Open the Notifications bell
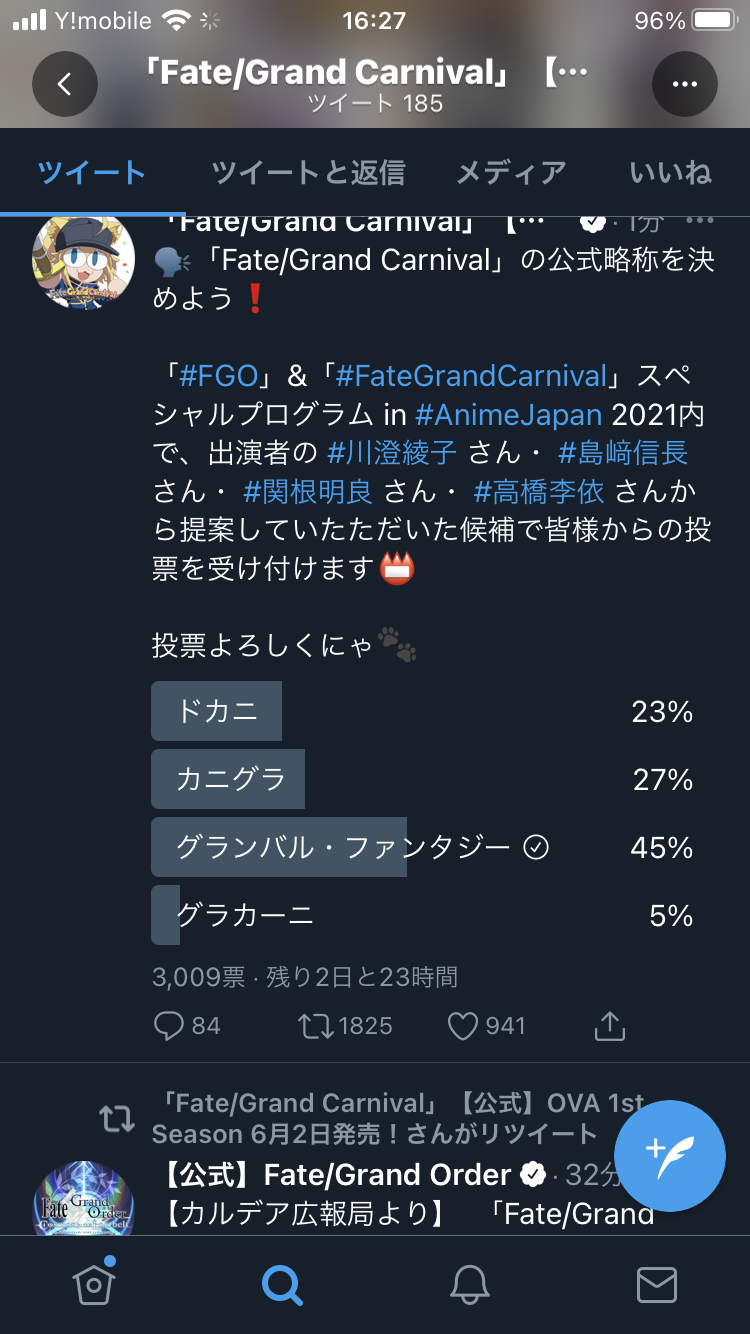Viewport: 750px width, 1334px height. (x=469, y=1284)
